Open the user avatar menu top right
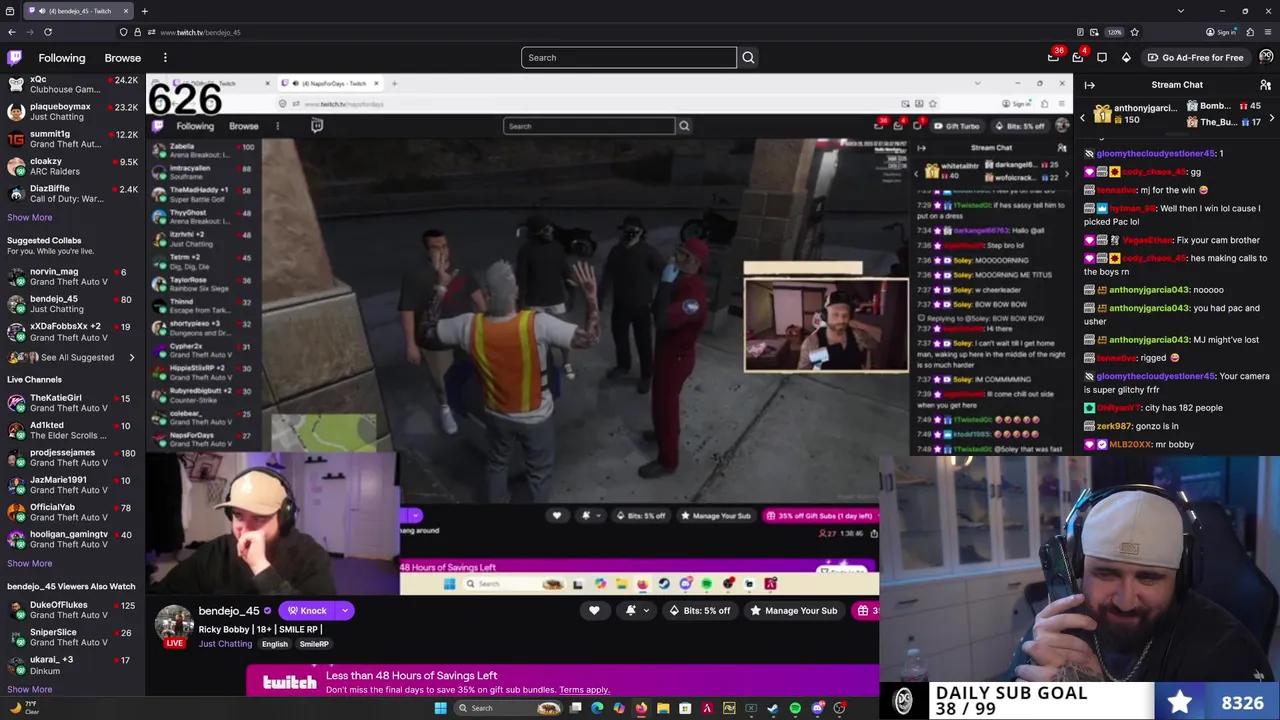 [x=1266, y=57]
